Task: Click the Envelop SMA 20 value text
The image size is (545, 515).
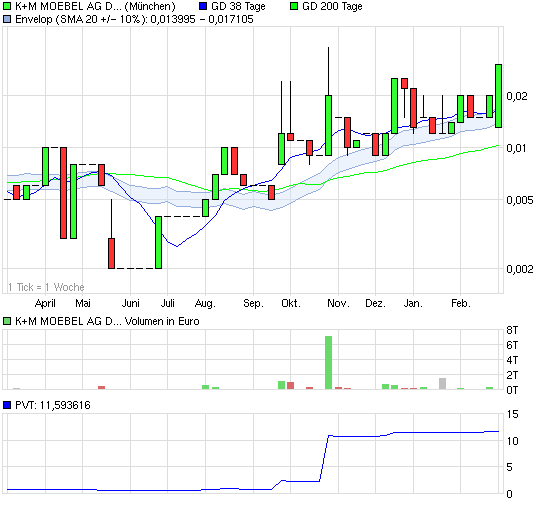Action: click(134, 19)
